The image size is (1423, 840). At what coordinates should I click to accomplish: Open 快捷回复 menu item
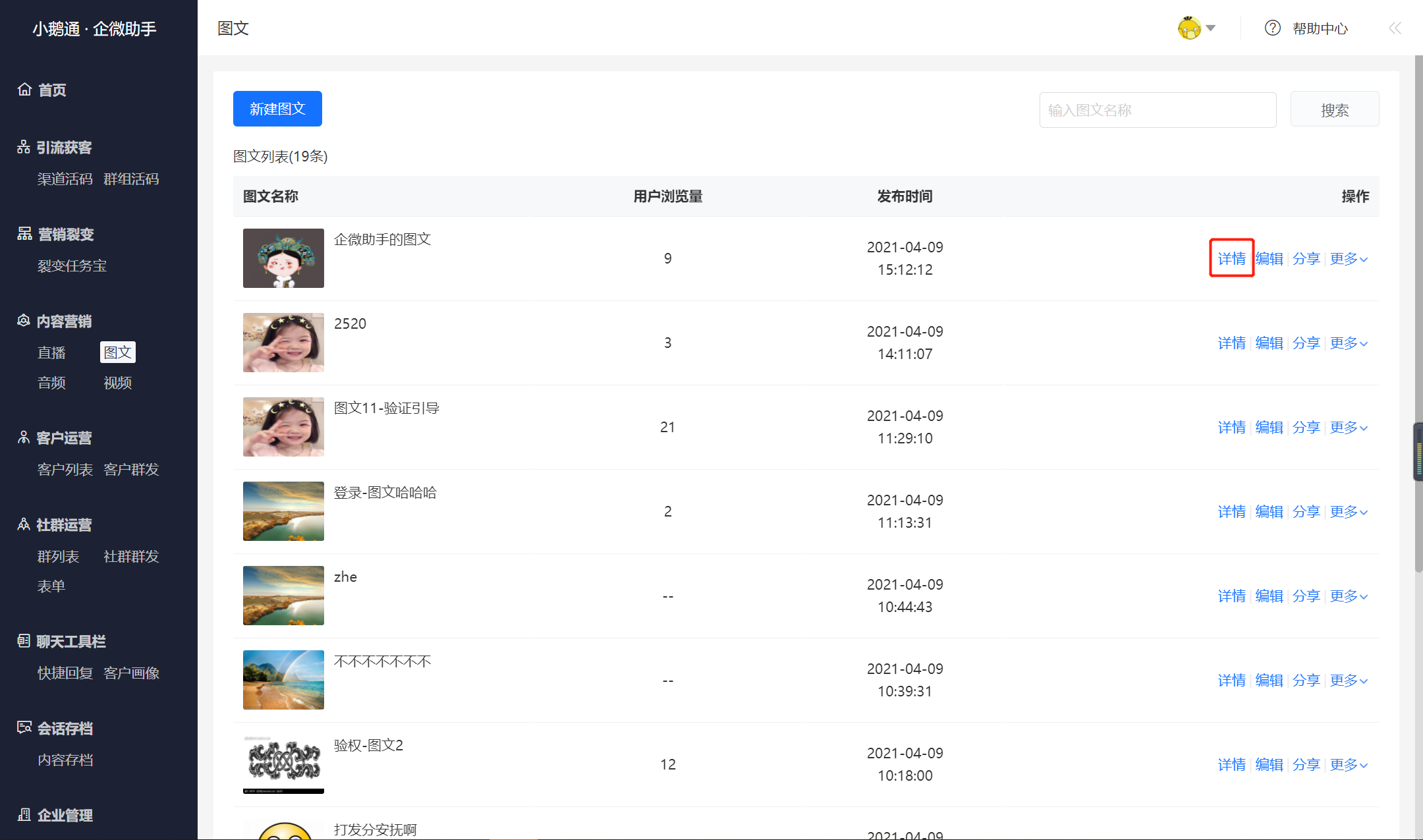coord(65,673)
